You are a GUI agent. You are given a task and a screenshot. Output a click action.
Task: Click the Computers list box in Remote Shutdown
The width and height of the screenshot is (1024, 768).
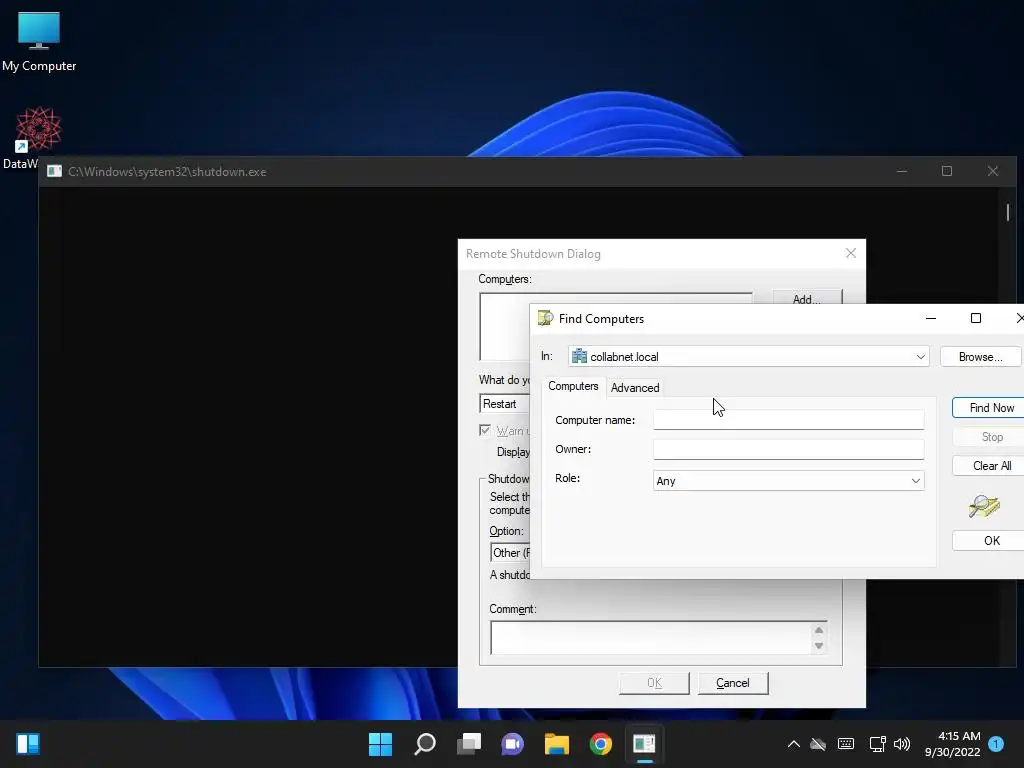pyautogui.click(x=505, y=327)
